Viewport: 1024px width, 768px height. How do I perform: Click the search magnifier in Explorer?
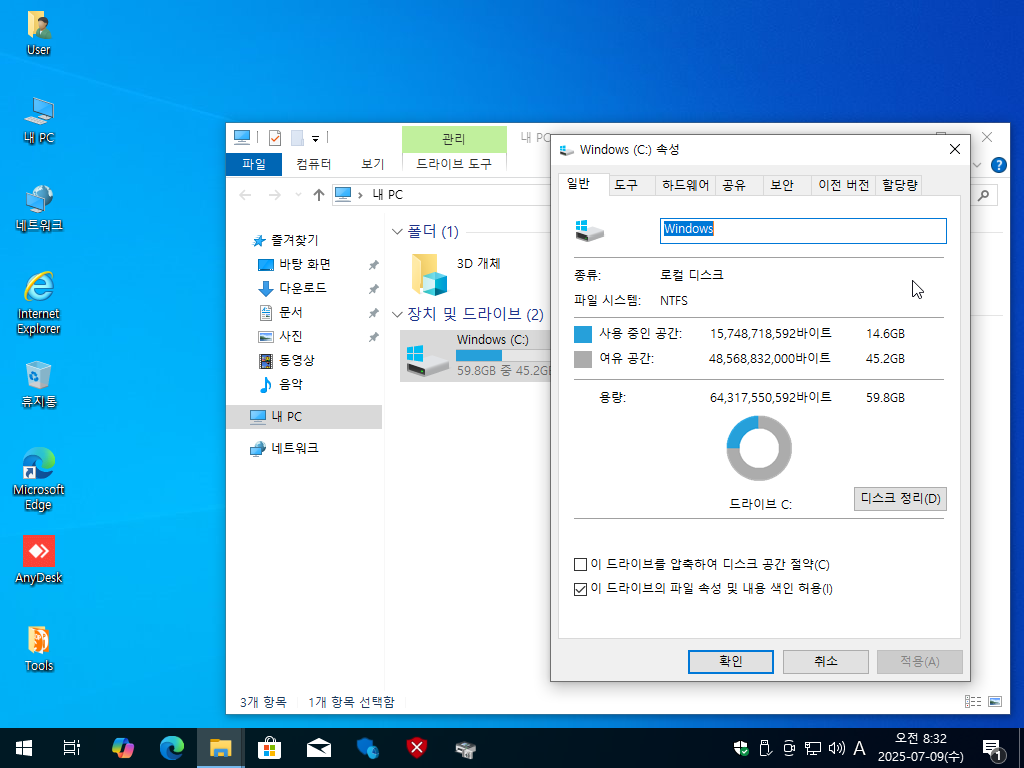(983, 195)
